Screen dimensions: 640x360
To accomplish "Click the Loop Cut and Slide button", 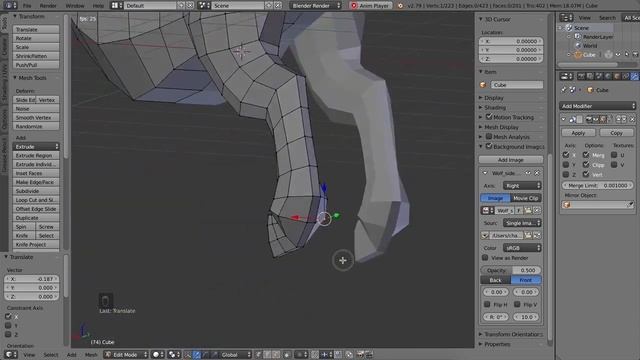I will [36, 200].
